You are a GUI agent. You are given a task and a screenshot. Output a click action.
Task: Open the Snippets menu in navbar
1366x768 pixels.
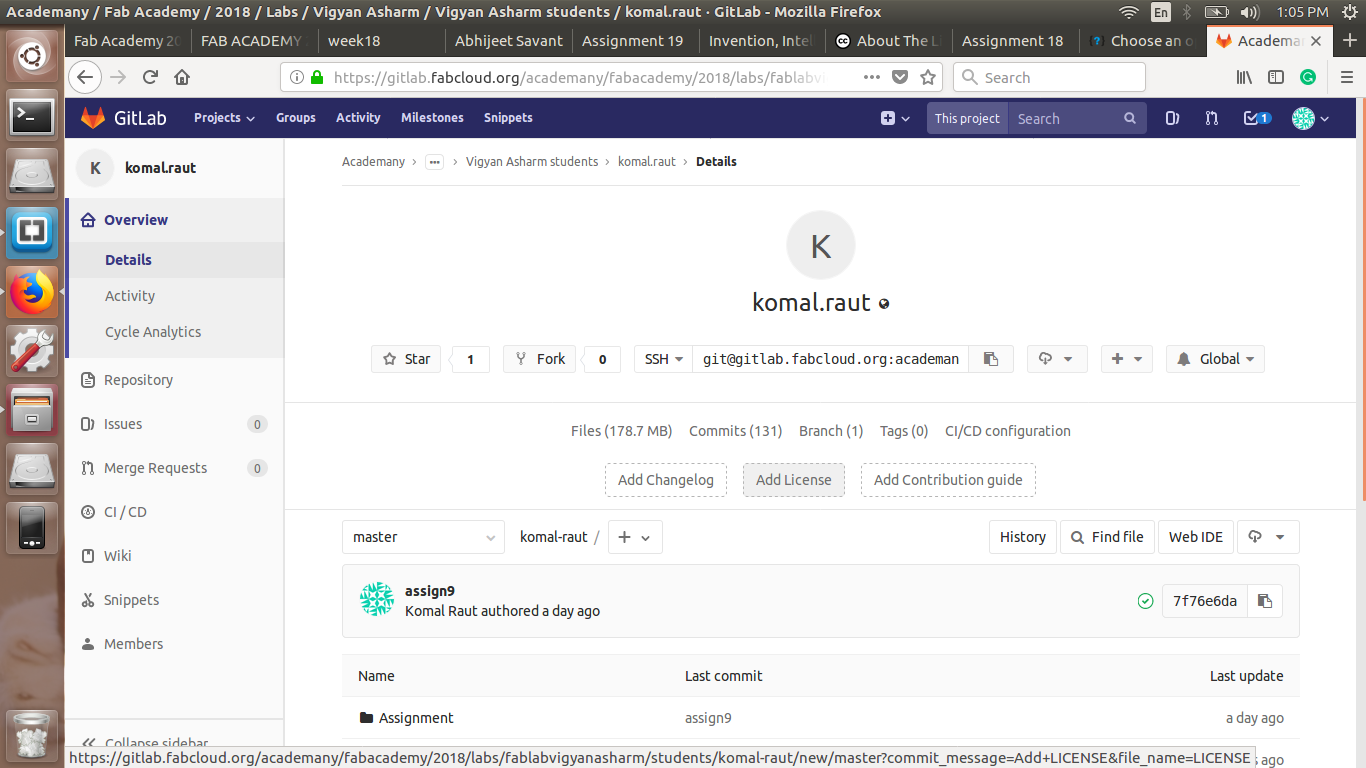(x=508, y=118)
